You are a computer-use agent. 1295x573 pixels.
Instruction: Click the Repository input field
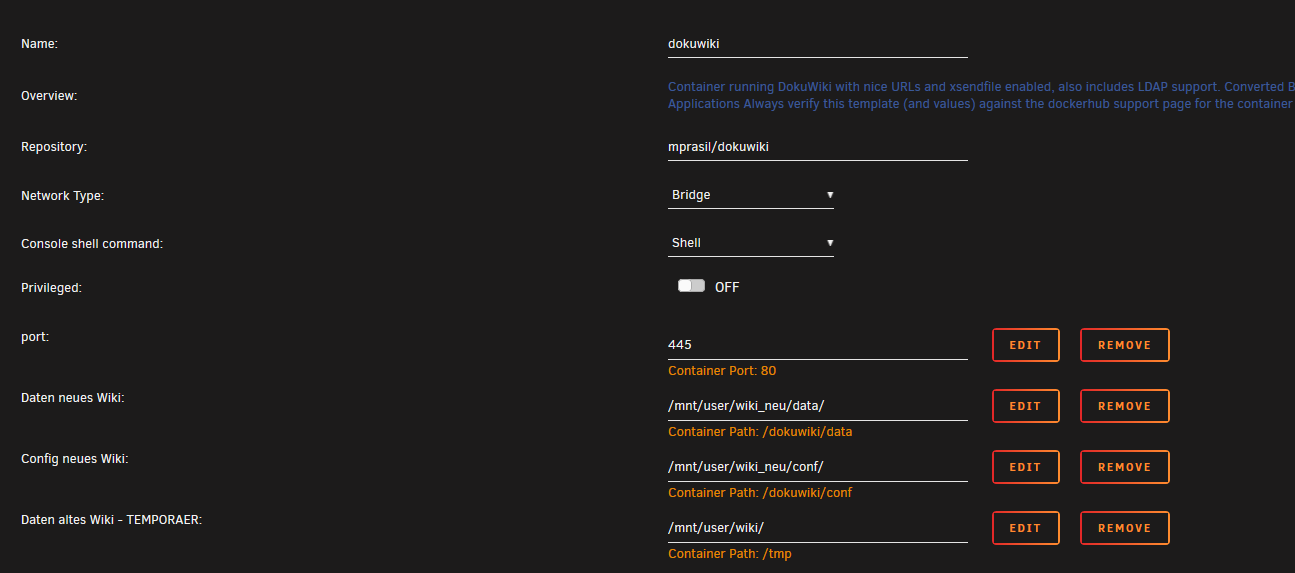[x=818, y=147]
